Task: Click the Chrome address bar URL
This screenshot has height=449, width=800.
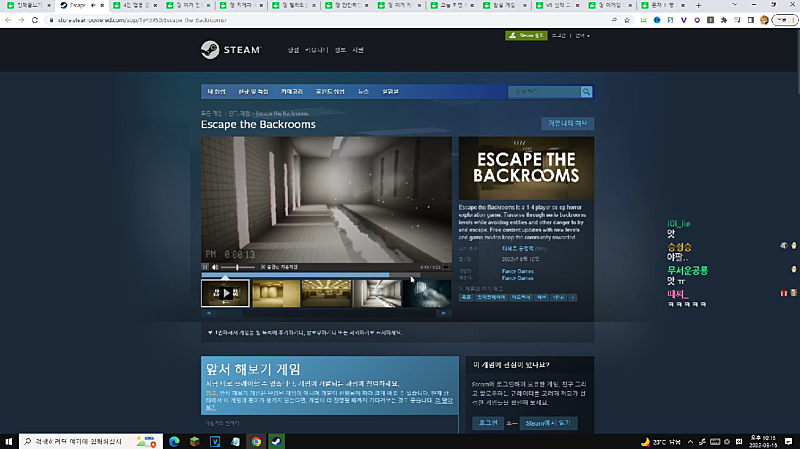Action: click(142, 20)
